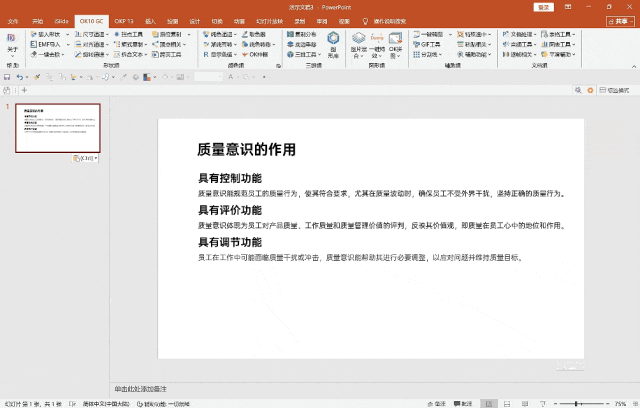This screenshot has height=408, width=640.
Task: Switch to reading view icon in status bar
Action: 525,404
